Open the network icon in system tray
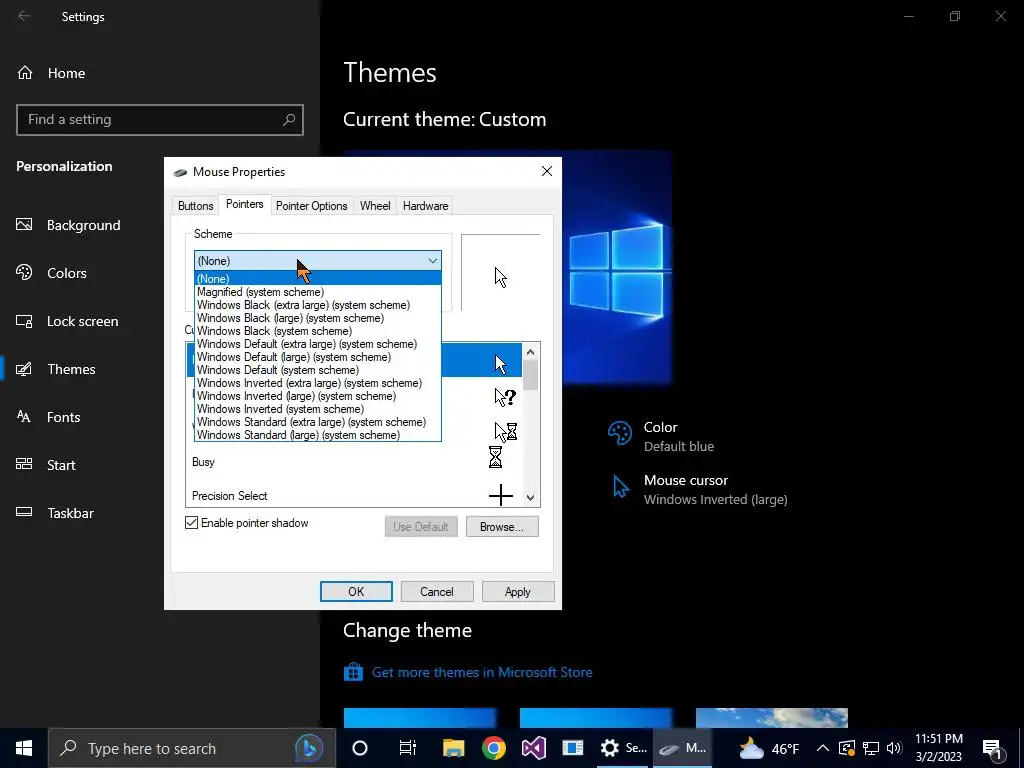This screenshot has width=1024, height=768. 871,748
